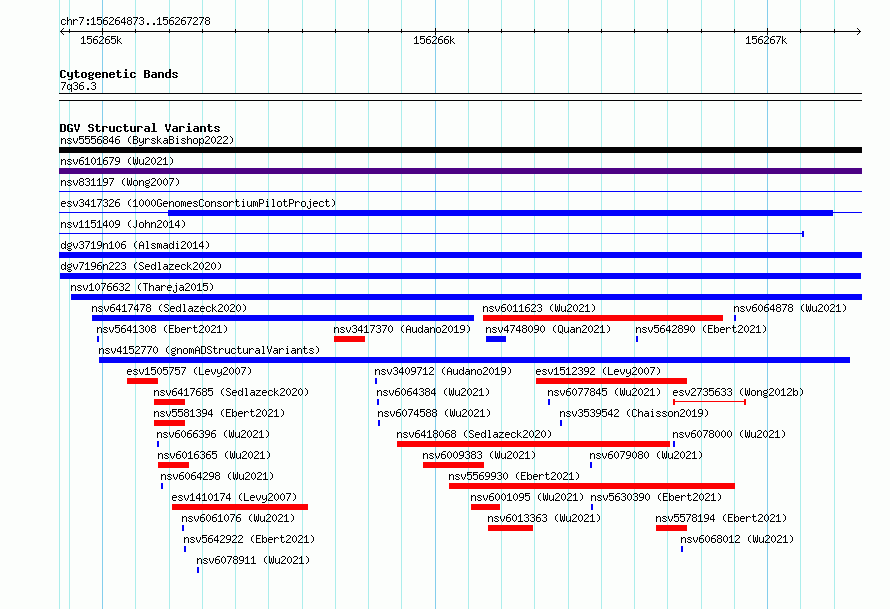Click nsv6064384 (Wu2021) label
This screenshot has height=609, width=890.
[x=433, y=392]
